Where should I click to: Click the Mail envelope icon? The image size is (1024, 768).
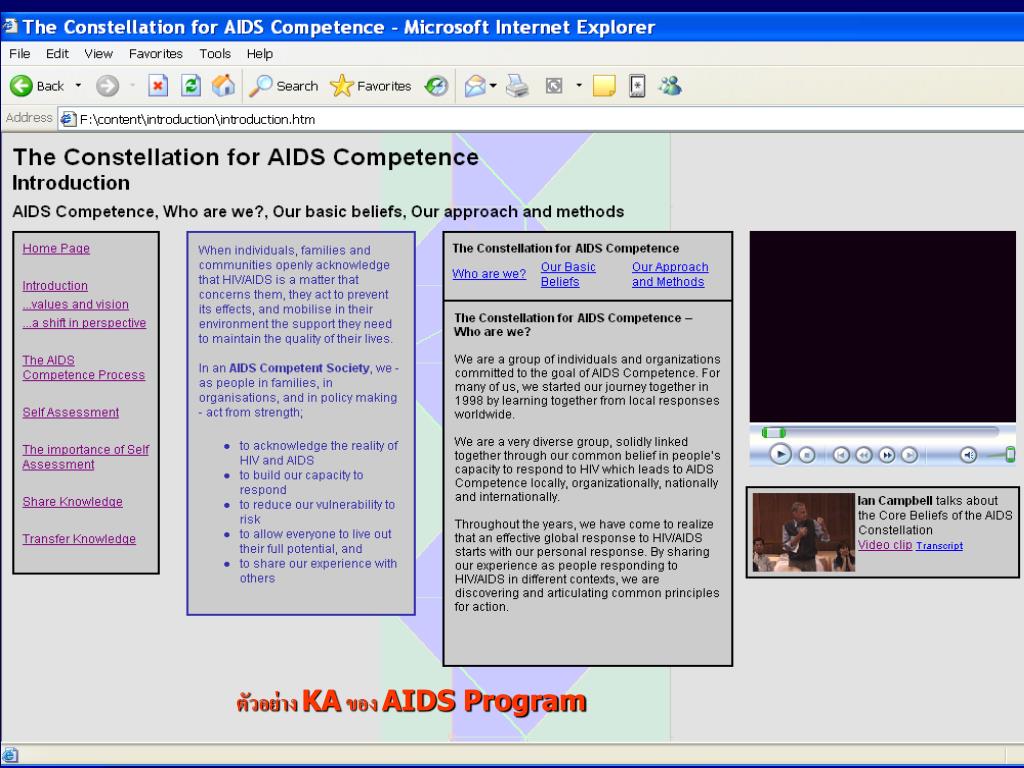pyautogui.click(x=475, y=86)
